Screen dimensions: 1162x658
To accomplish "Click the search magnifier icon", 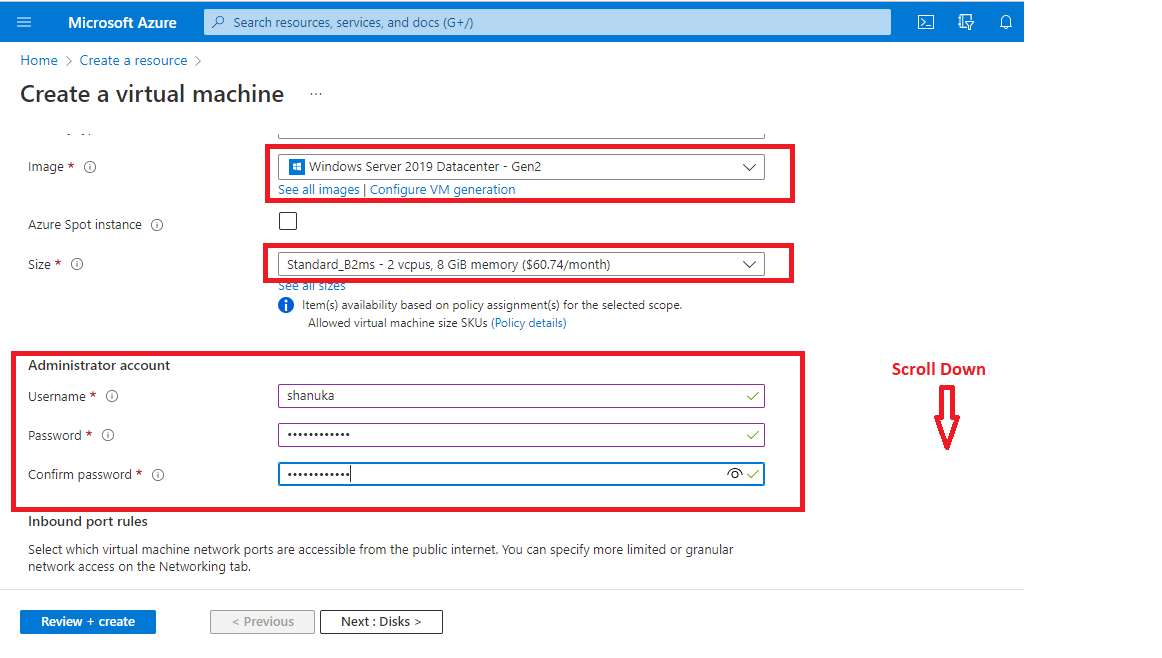I will (x=218, y=22).
